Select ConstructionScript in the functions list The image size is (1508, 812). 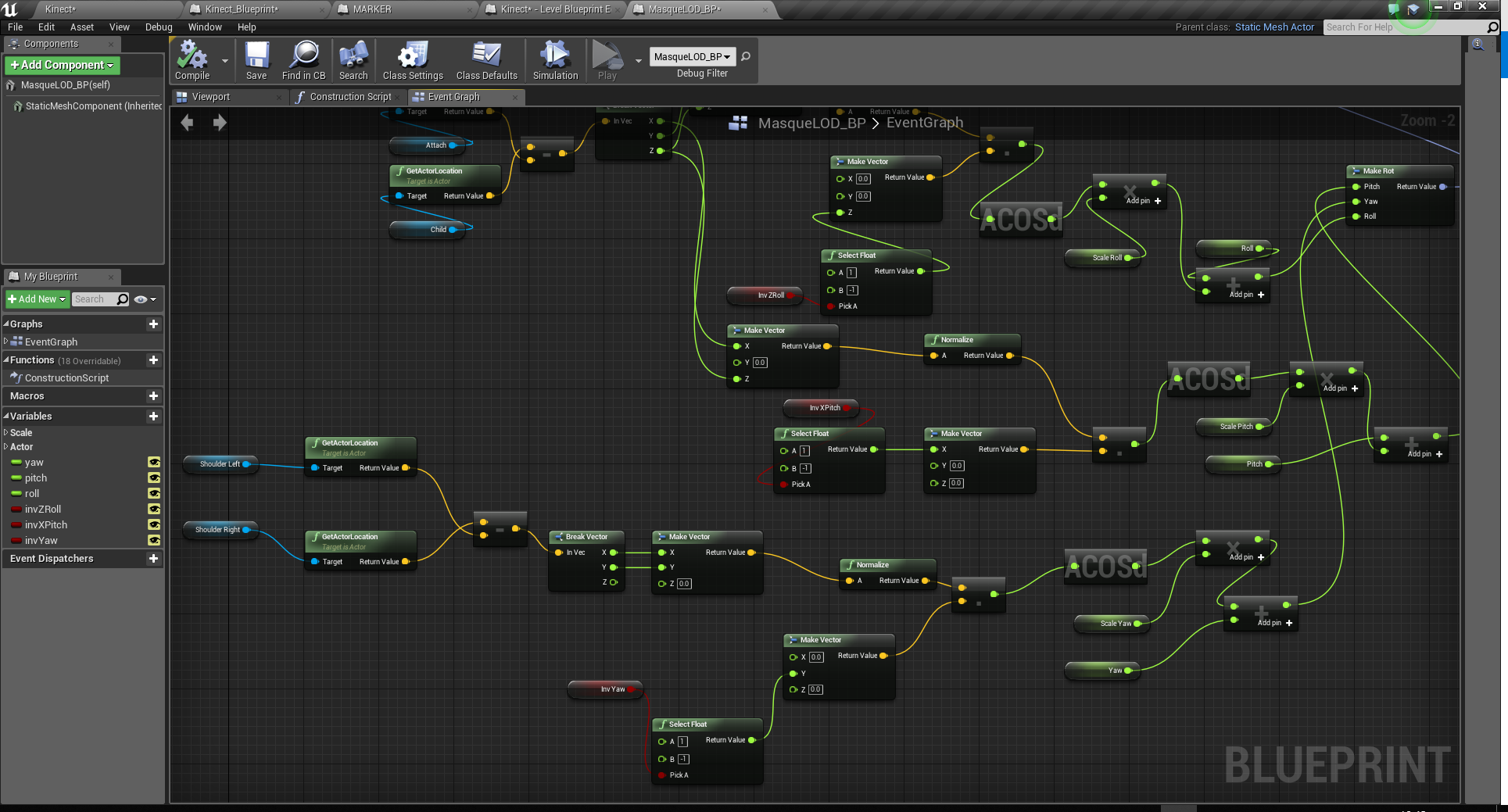click(66, 377)
